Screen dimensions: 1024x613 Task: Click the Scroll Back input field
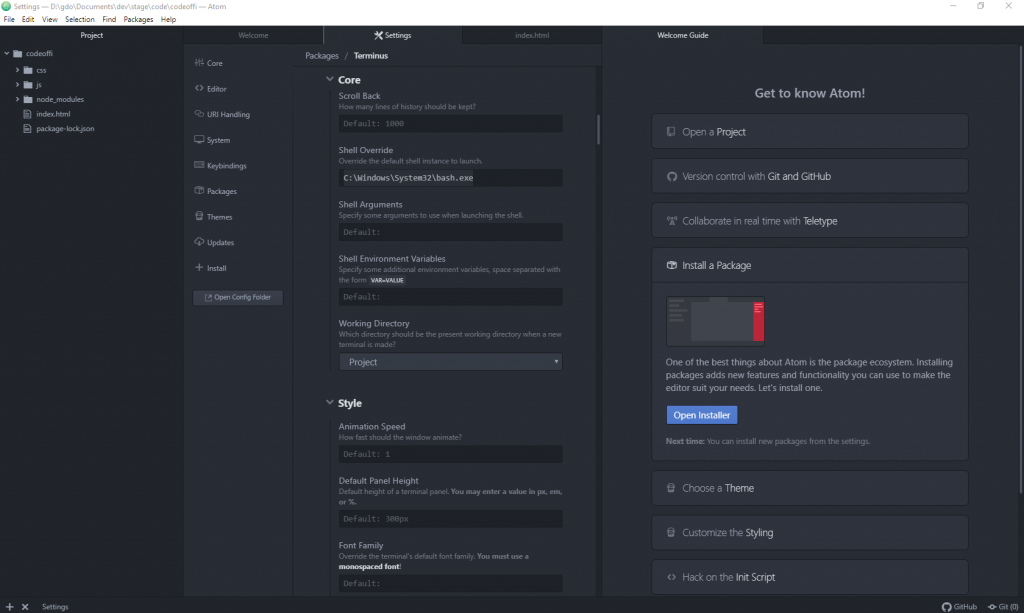click(x=451, y=123)
